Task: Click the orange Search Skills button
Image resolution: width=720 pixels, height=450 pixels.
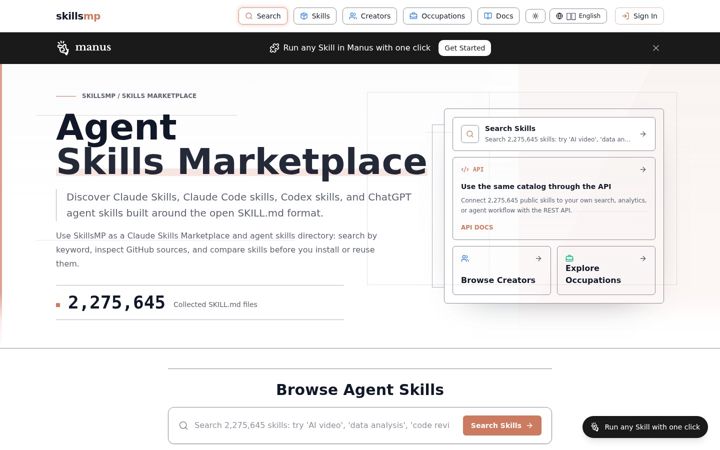Action: 502,426
